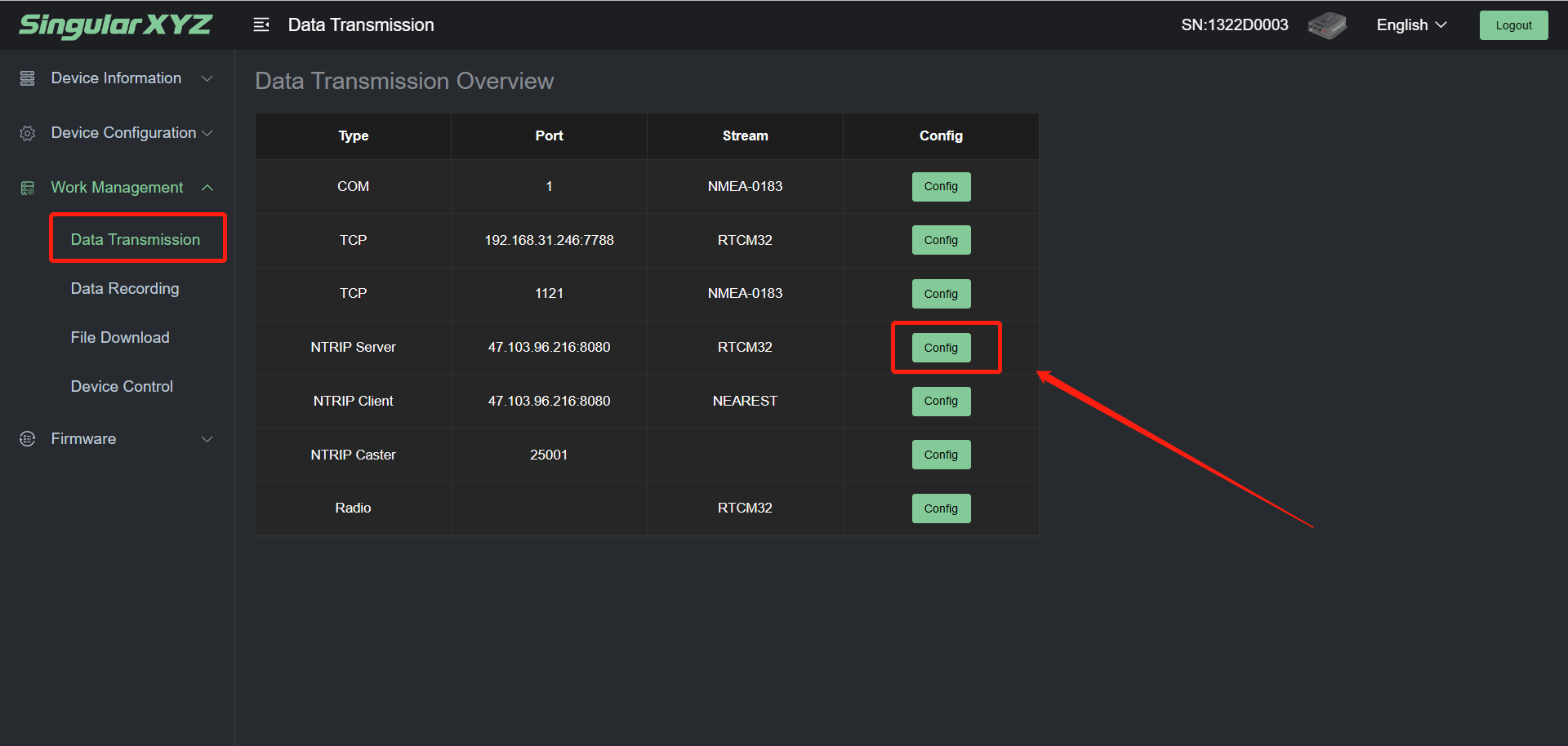Expand the Firmware menu chevron
Image resolution: width=1568 pixels, height=746 pixels.
click(x=207, y=439)
